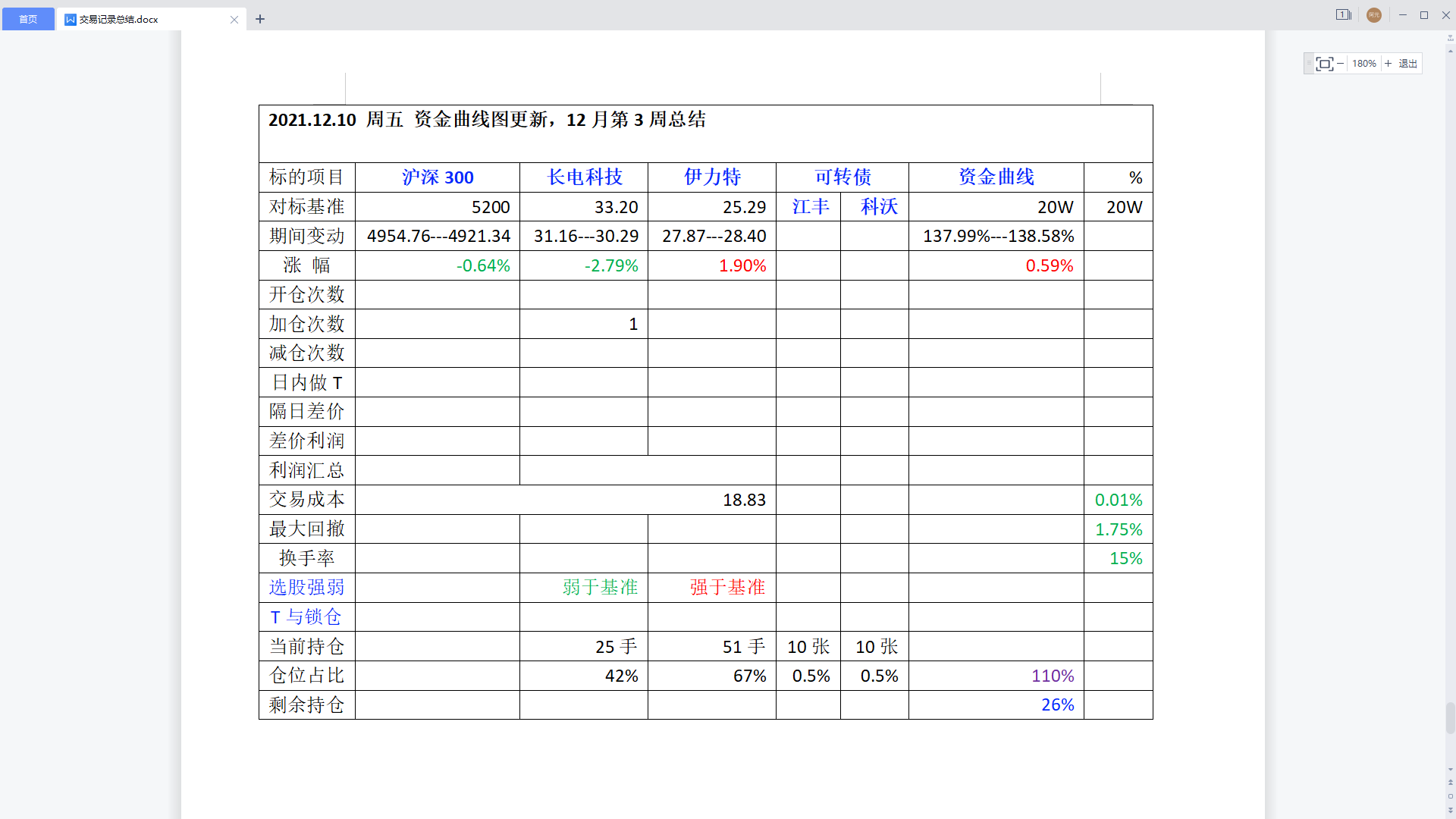Viewport: 1456px width, 819px height.
Task: Click the 1.90% change cell
Action: point(712,265)
